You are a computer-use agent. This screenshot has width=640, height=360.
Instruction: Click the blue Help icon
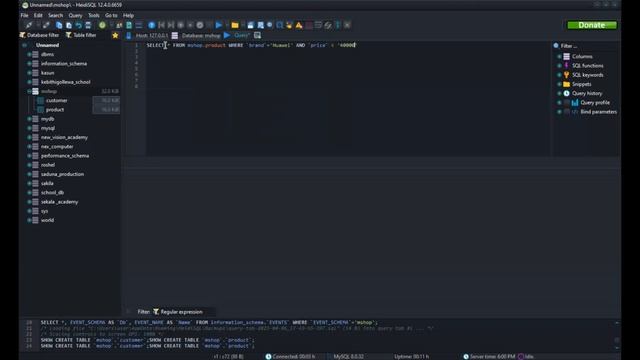pos(151,25)
